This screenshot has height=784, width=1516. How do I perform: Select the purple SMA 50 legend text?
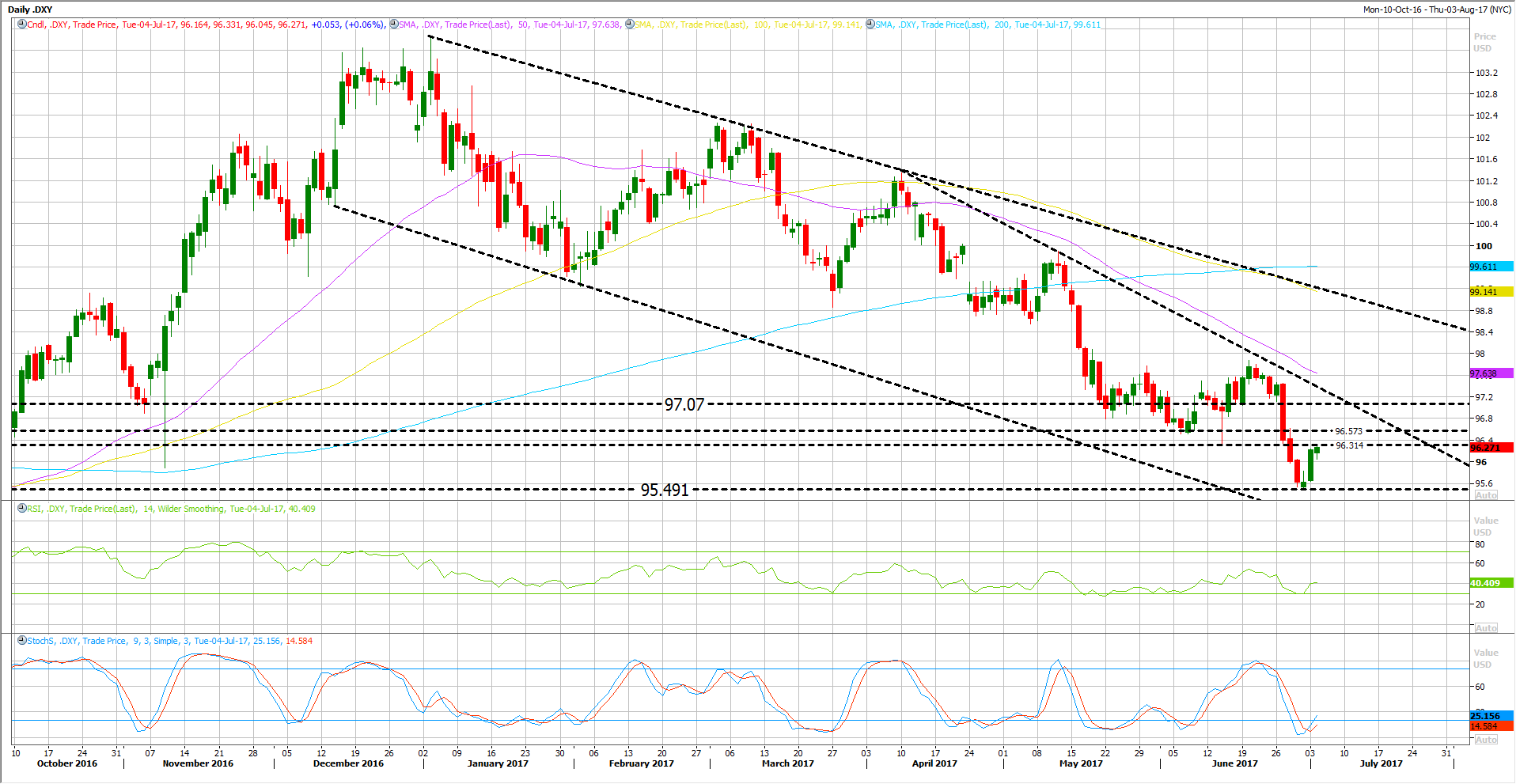pyautogui.click(x=510, y=25)
